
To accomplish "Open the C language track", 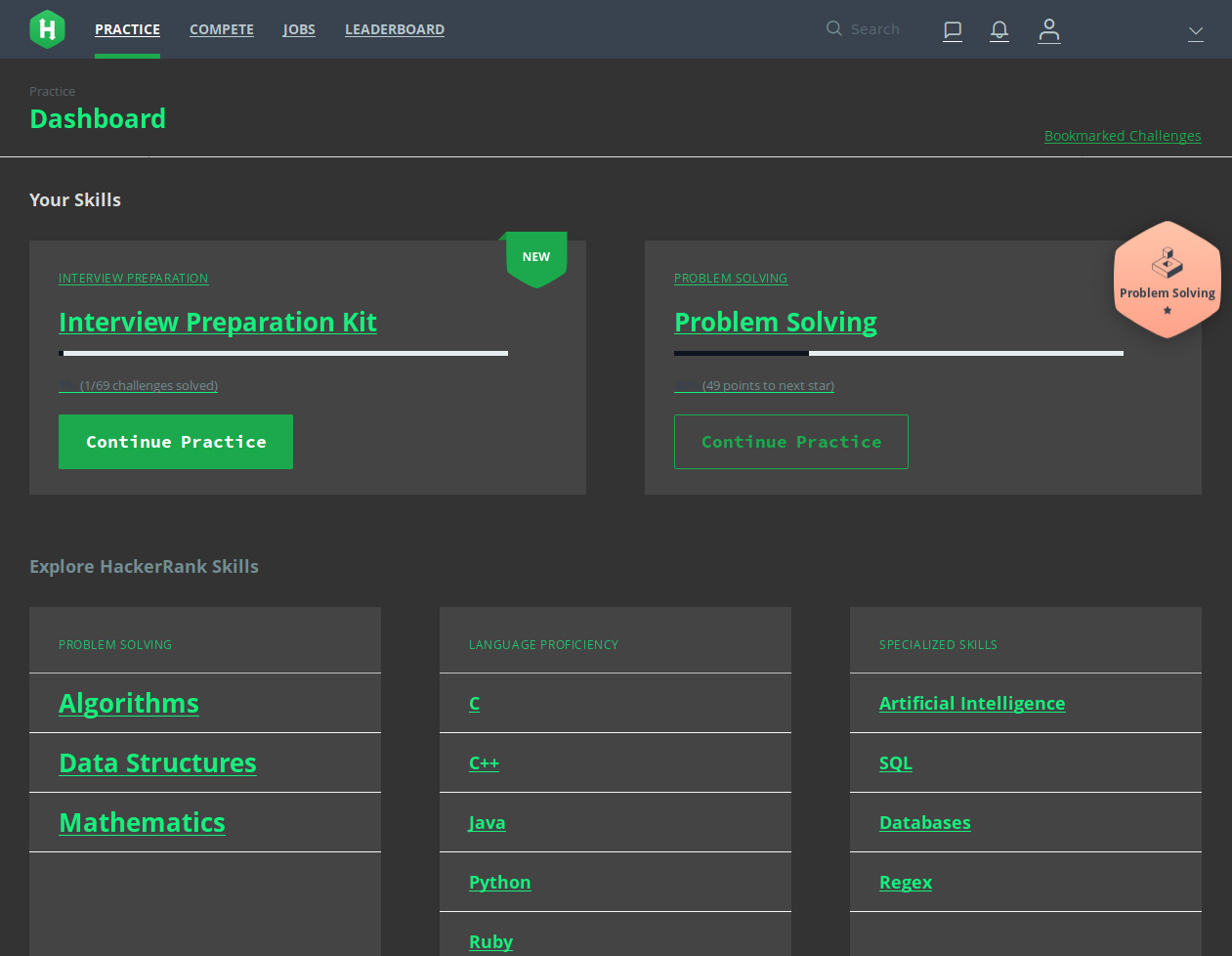I will (x=474, y=703).
